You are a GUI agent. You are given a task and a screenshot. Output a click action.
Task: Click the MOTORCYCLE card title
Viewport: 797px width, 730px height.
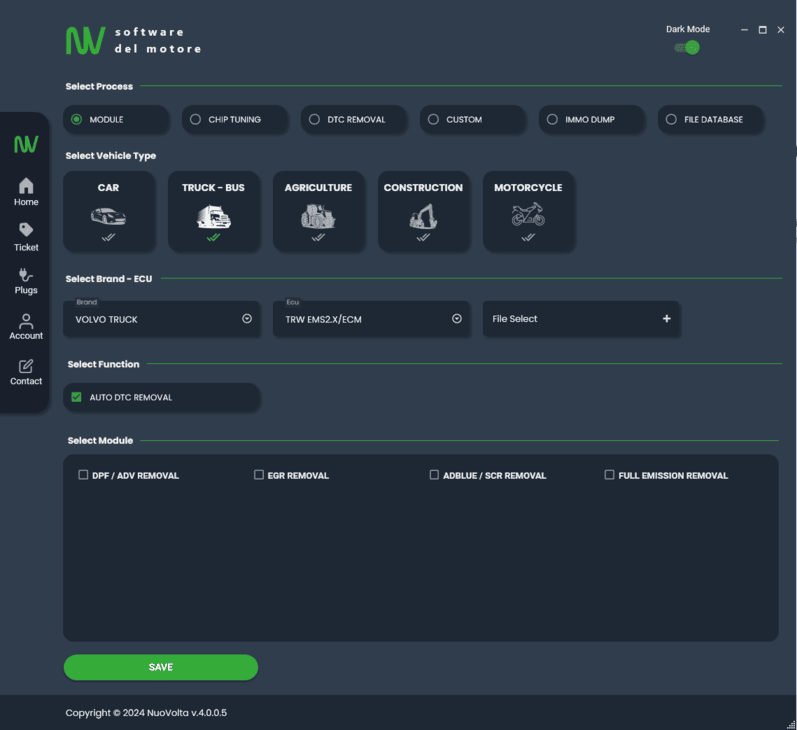[x=528, y=188]
